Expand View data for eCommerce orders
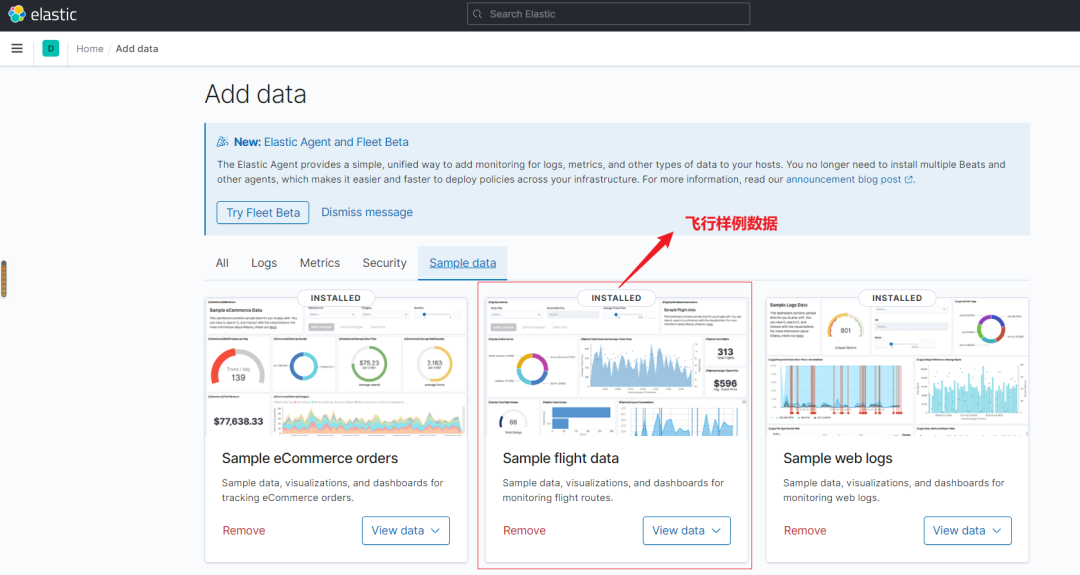 [406, 531]
